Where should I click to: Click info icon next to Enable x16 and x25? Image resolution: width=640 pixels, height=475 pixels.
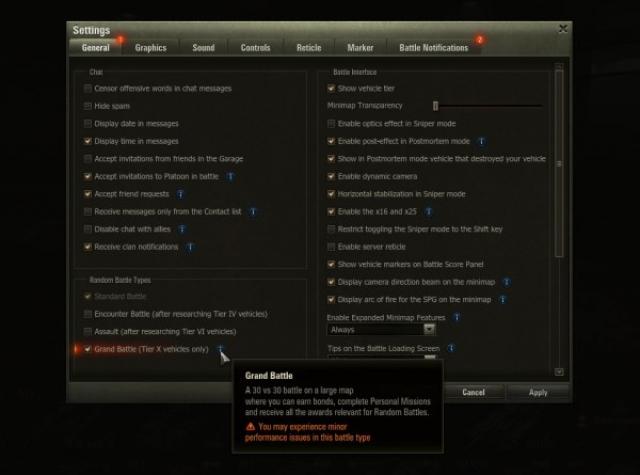429,212
